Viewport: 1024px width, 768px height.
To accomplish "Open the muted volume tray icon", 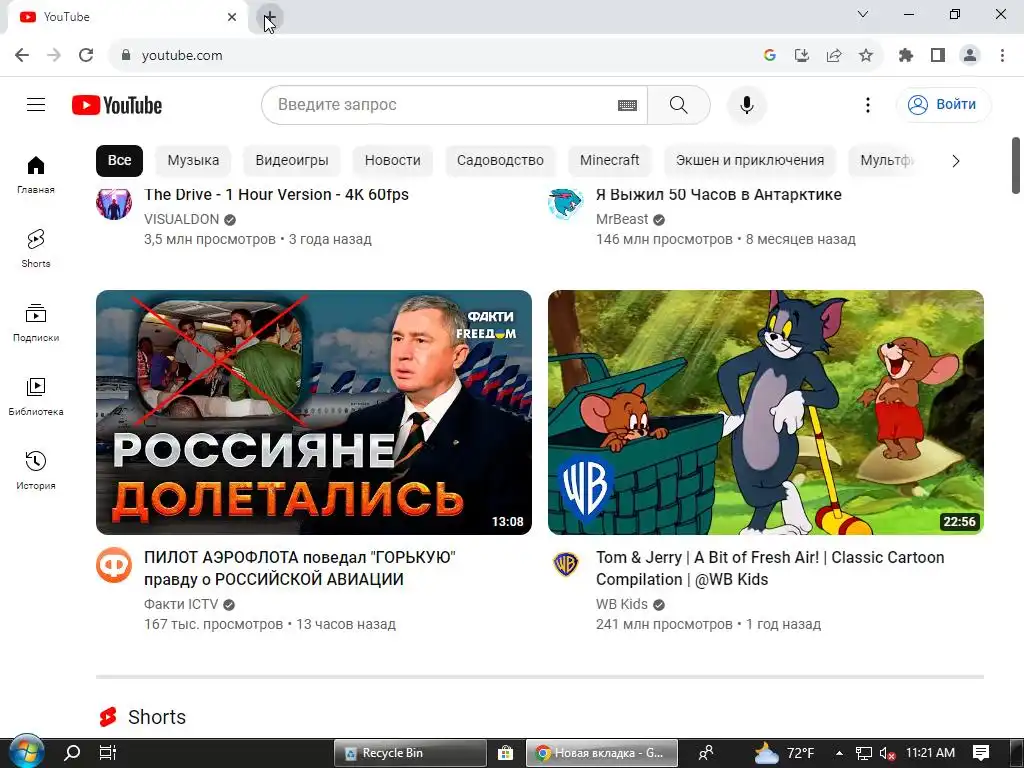I will (887, 753).
